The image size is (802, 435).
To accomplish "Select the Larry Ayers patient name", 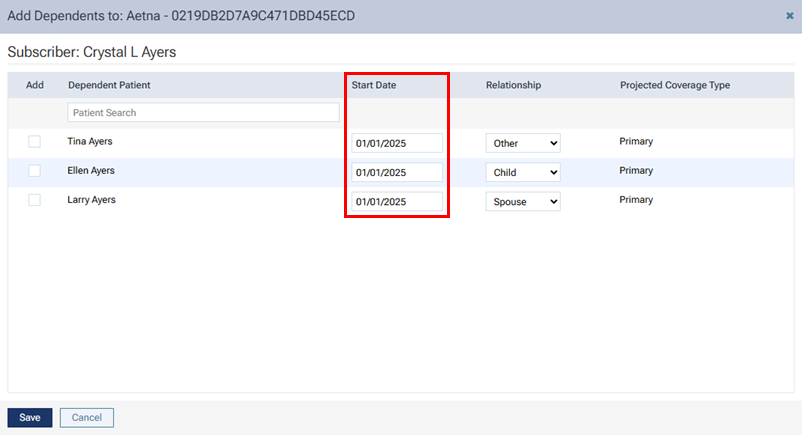I will pyautogui.click(x=92, y=200).
